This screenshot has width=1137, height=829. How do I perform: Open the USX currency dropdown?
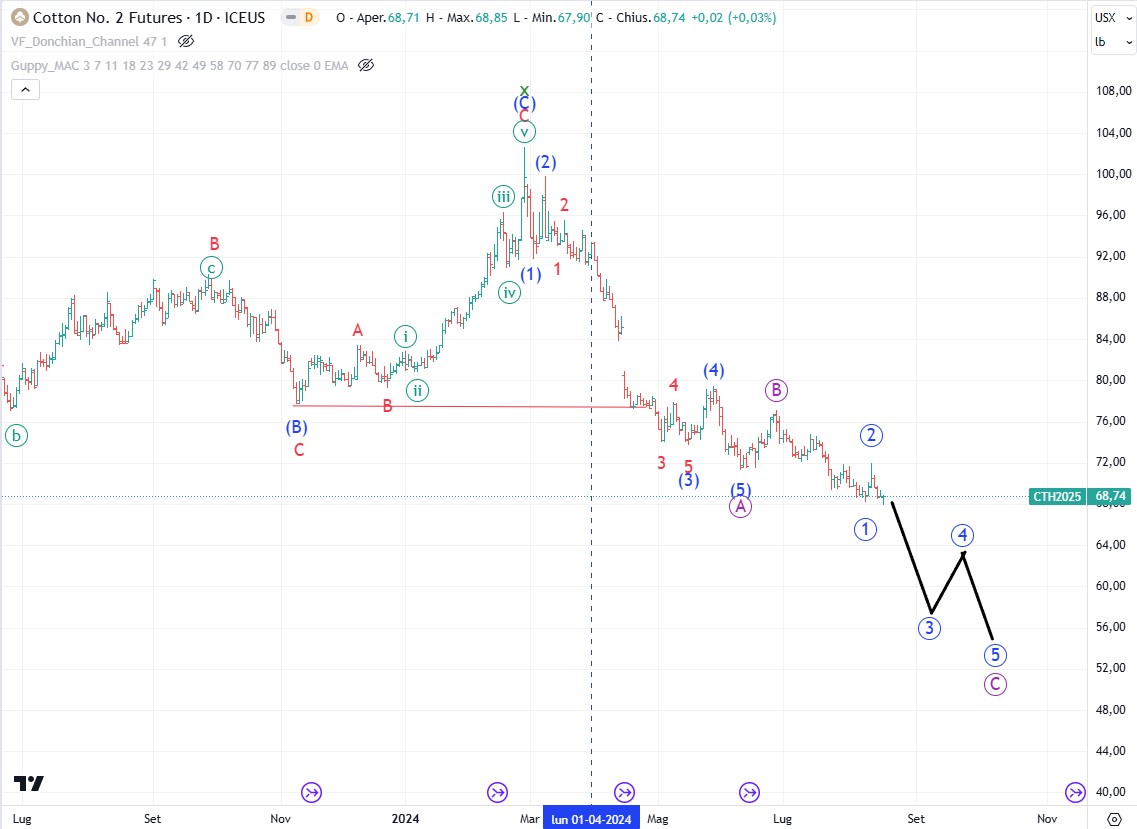[x=1114, y=17]
